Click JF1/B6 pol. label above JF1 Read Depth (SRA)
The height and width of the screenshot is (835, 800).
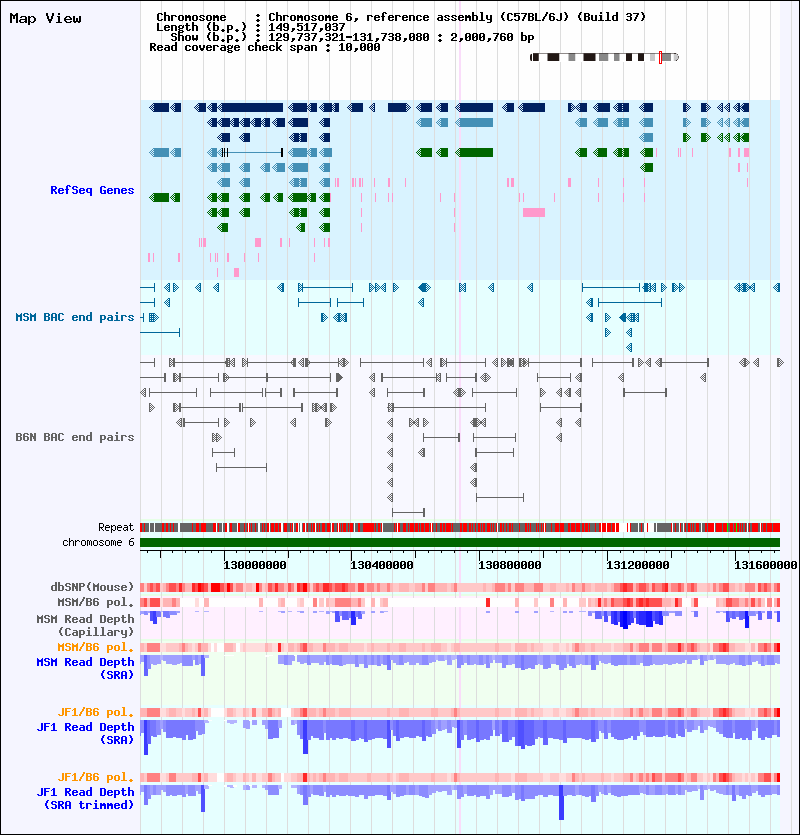[96, 712]
